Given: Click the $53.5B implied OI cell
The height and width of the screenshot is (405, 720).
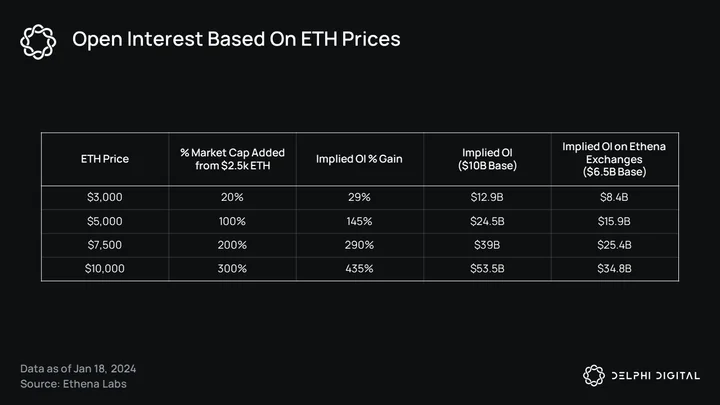Looking at the screenshot, I should pyautogui.click(x=487, y=269).
